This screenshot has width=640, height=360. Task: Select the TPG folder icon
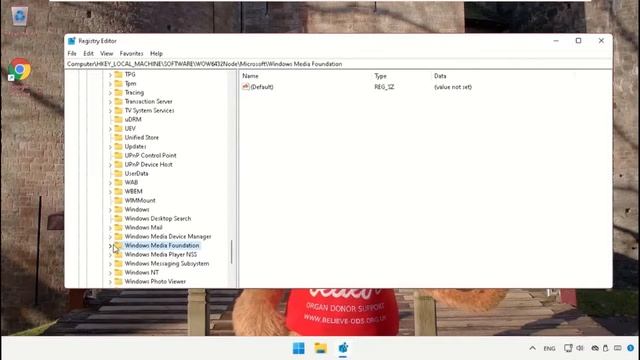click(x=118, y=74)
